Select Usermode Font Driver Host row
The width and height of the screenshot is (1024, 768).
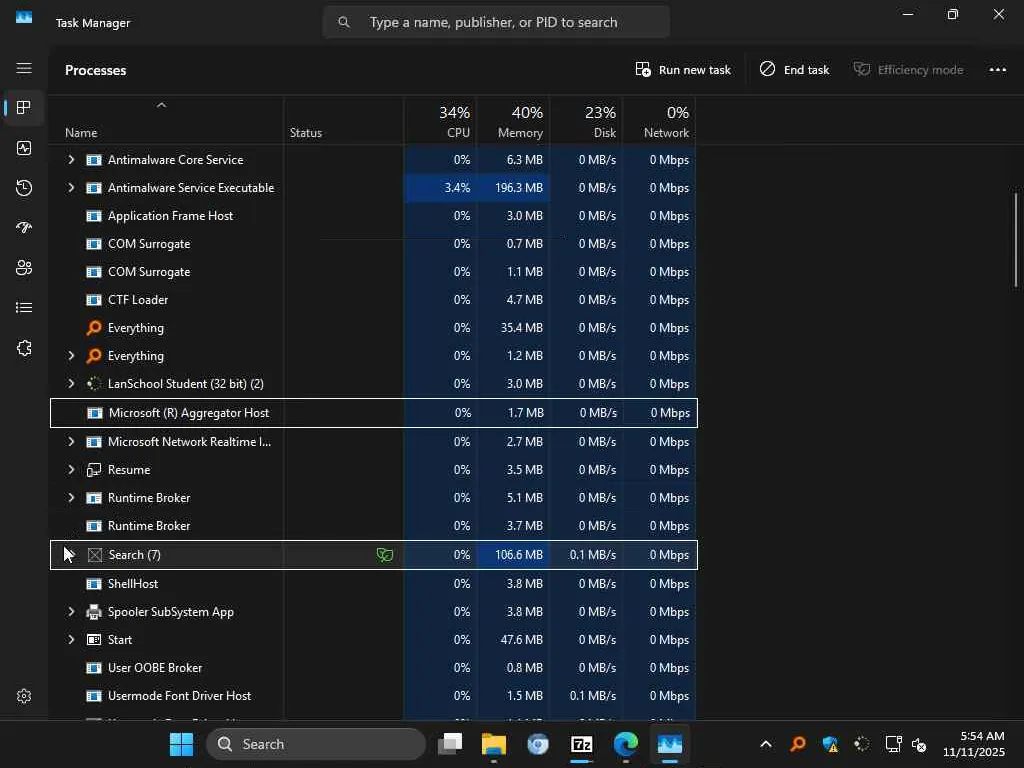coord(374,696)
